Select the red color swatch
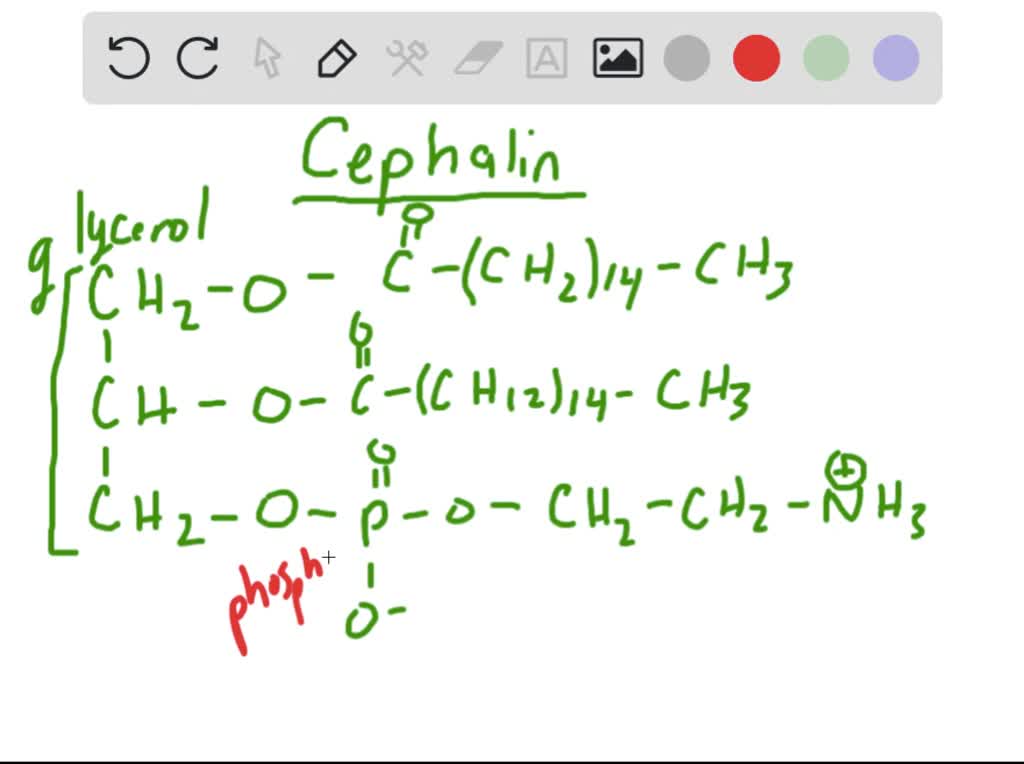1024x764 pixels. [755, 58]
